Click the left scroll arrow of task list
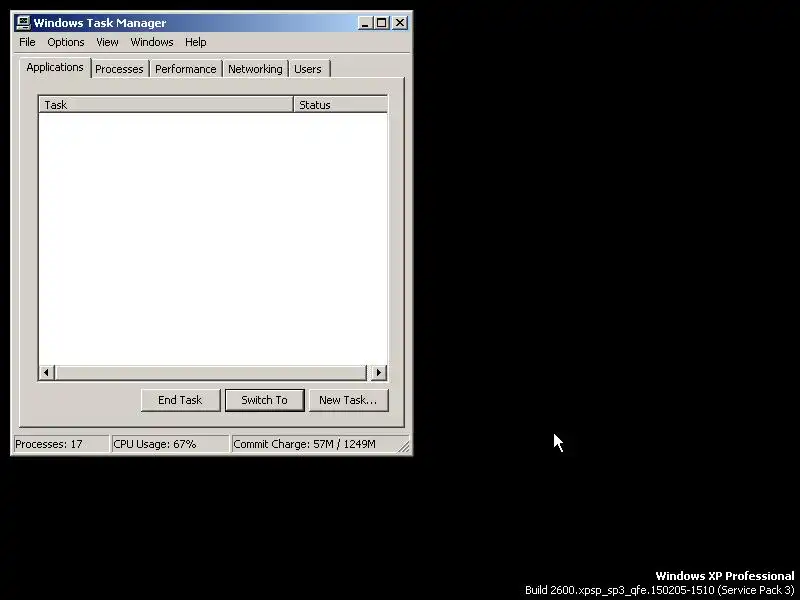The height and width of the screenshot is (600, 800). click(46, 372)
